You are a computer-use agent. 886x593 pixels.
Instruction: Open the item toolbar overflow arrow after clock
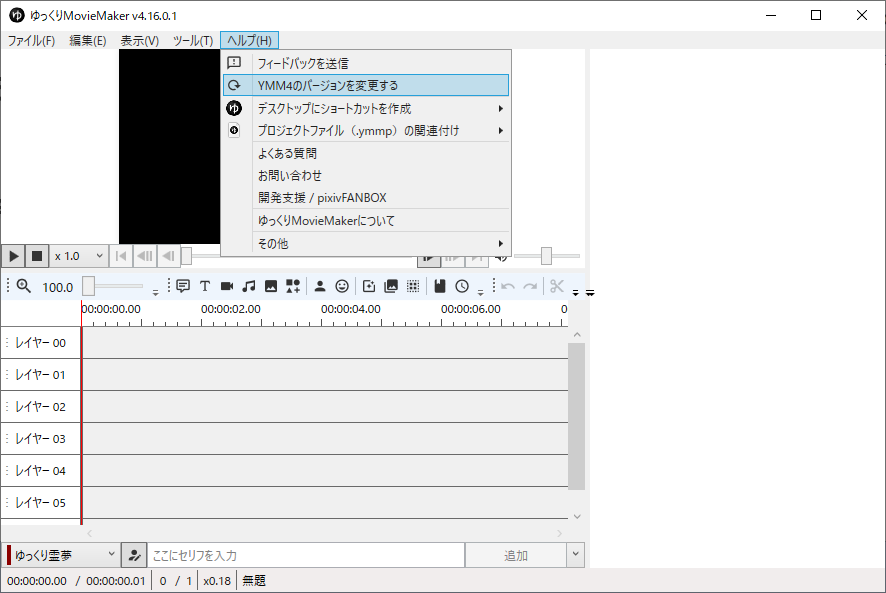[x=480, y=292]
